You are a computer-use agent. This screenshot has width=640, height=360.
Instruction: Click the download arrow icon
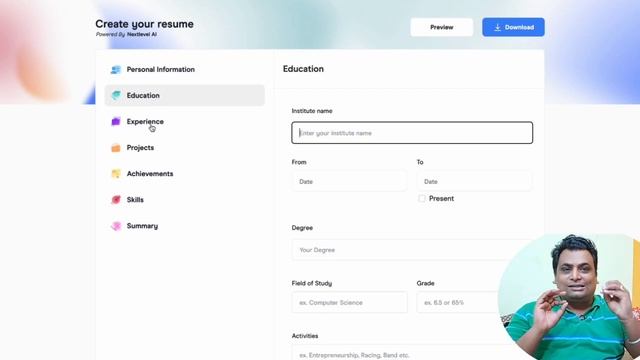click(x=498, y=27)
